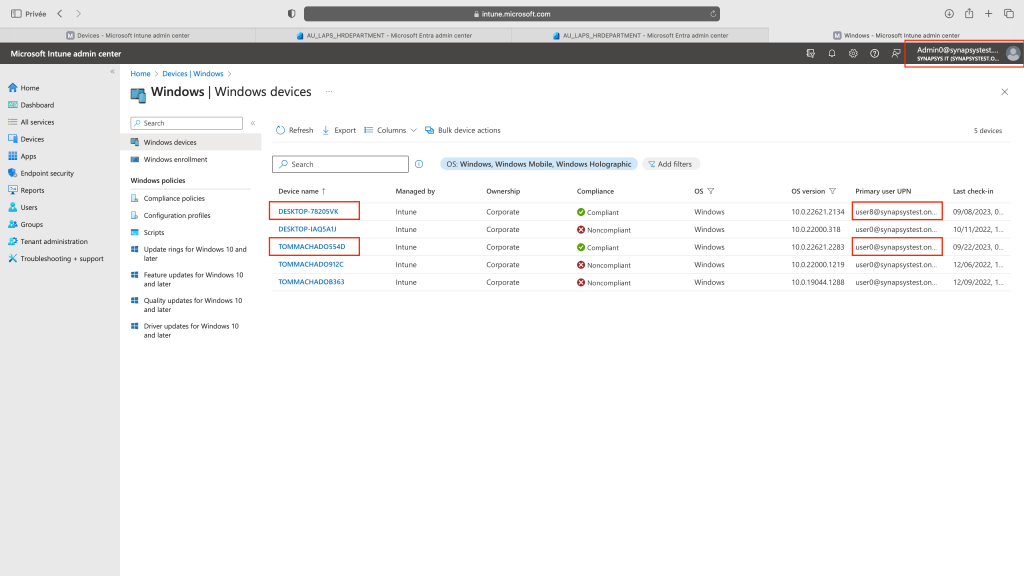The image size is (1024, 576).
Task: Click the OS column filter icon
Action: coord(711,191)
